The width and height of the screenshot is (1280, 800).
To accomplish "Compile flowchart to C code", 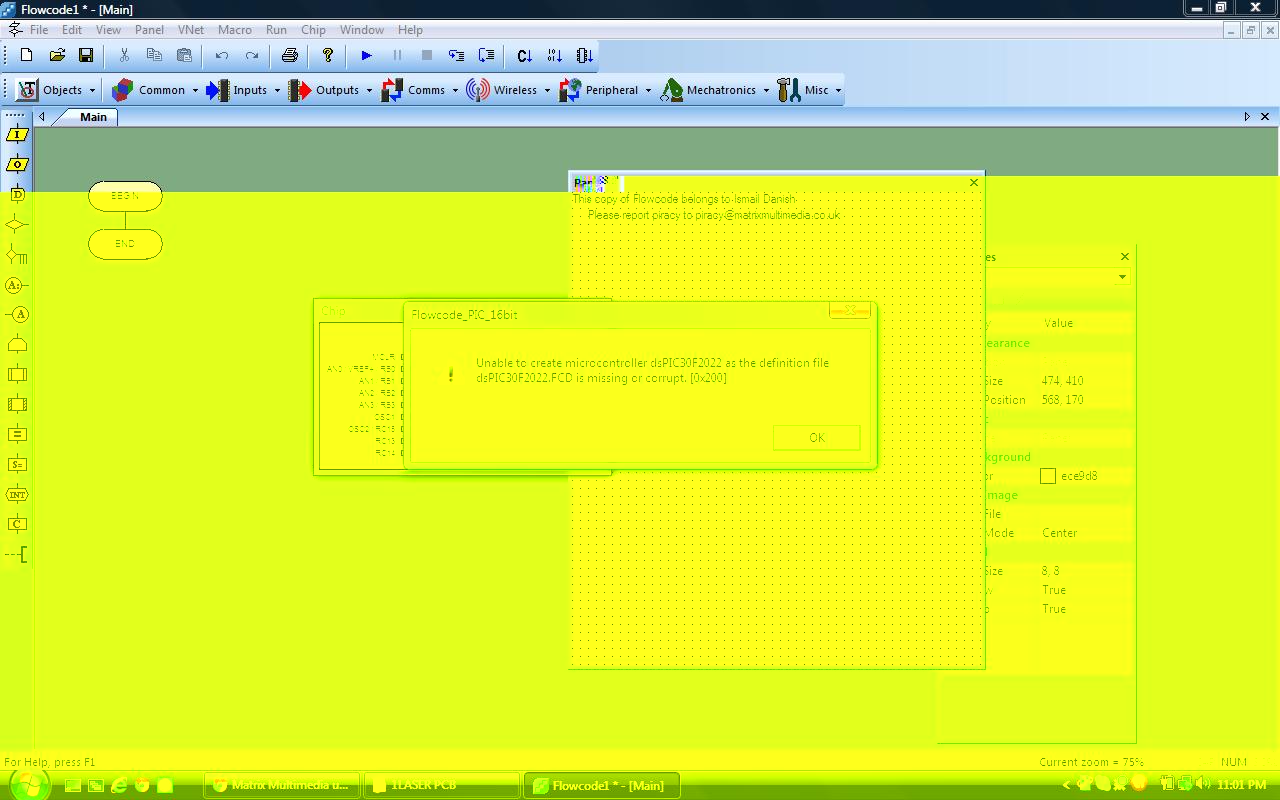I will (525, 55).
